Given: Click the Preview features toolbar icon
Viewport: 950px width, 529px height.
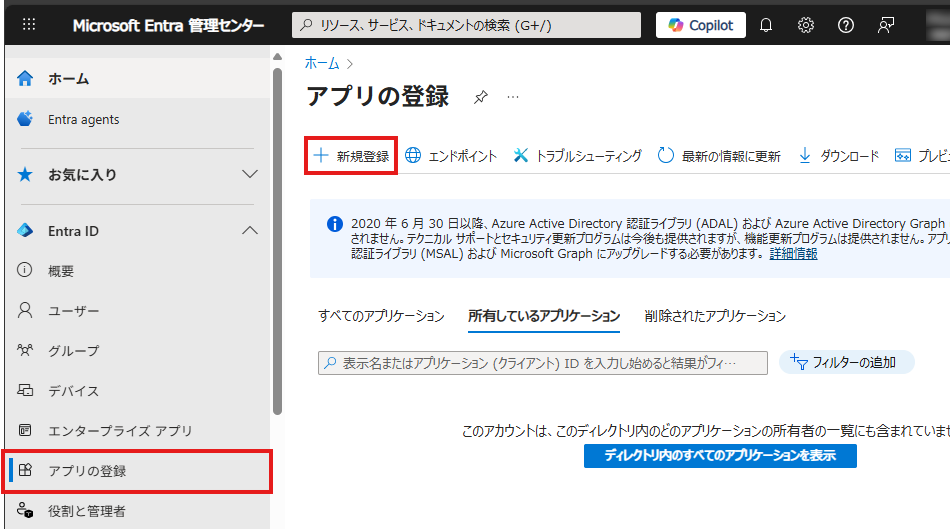Looking at the screenshot, I should pyautogui.click(x=903, y=156).
